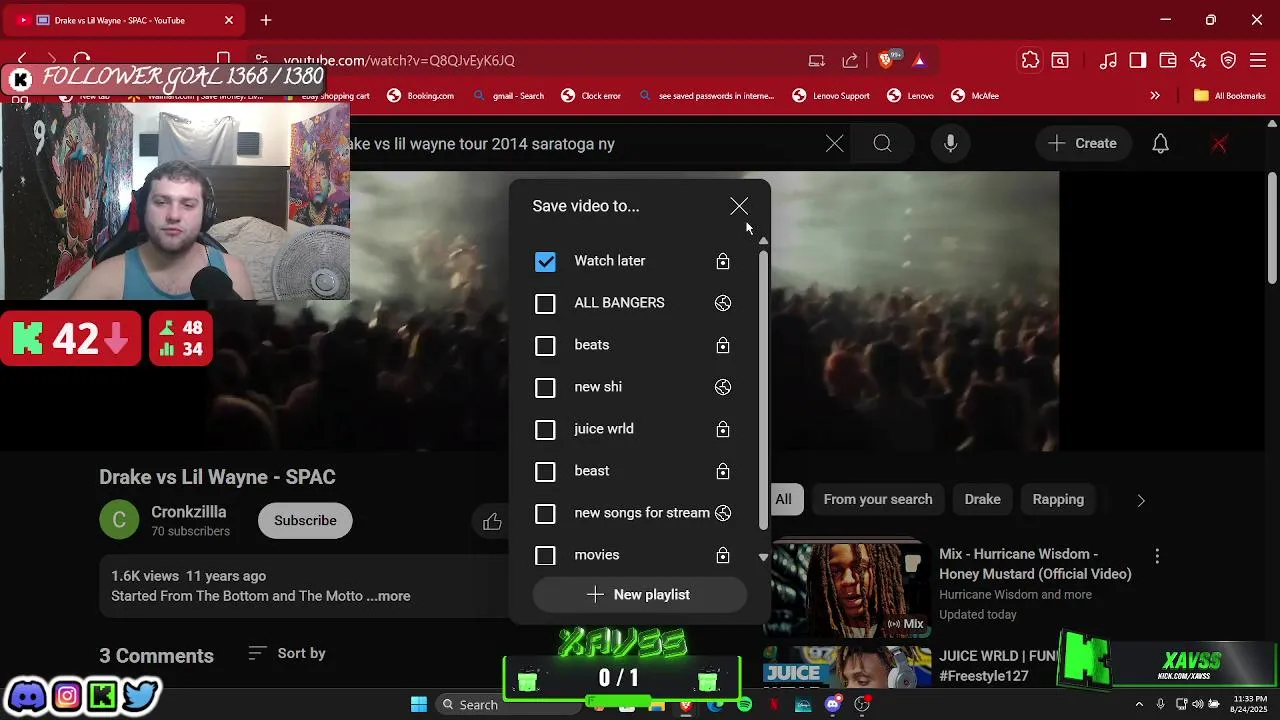Viewport: 1280px width, 720px height.
Task: Click the YouTube search magnifier button
Action: coord(882,144)
